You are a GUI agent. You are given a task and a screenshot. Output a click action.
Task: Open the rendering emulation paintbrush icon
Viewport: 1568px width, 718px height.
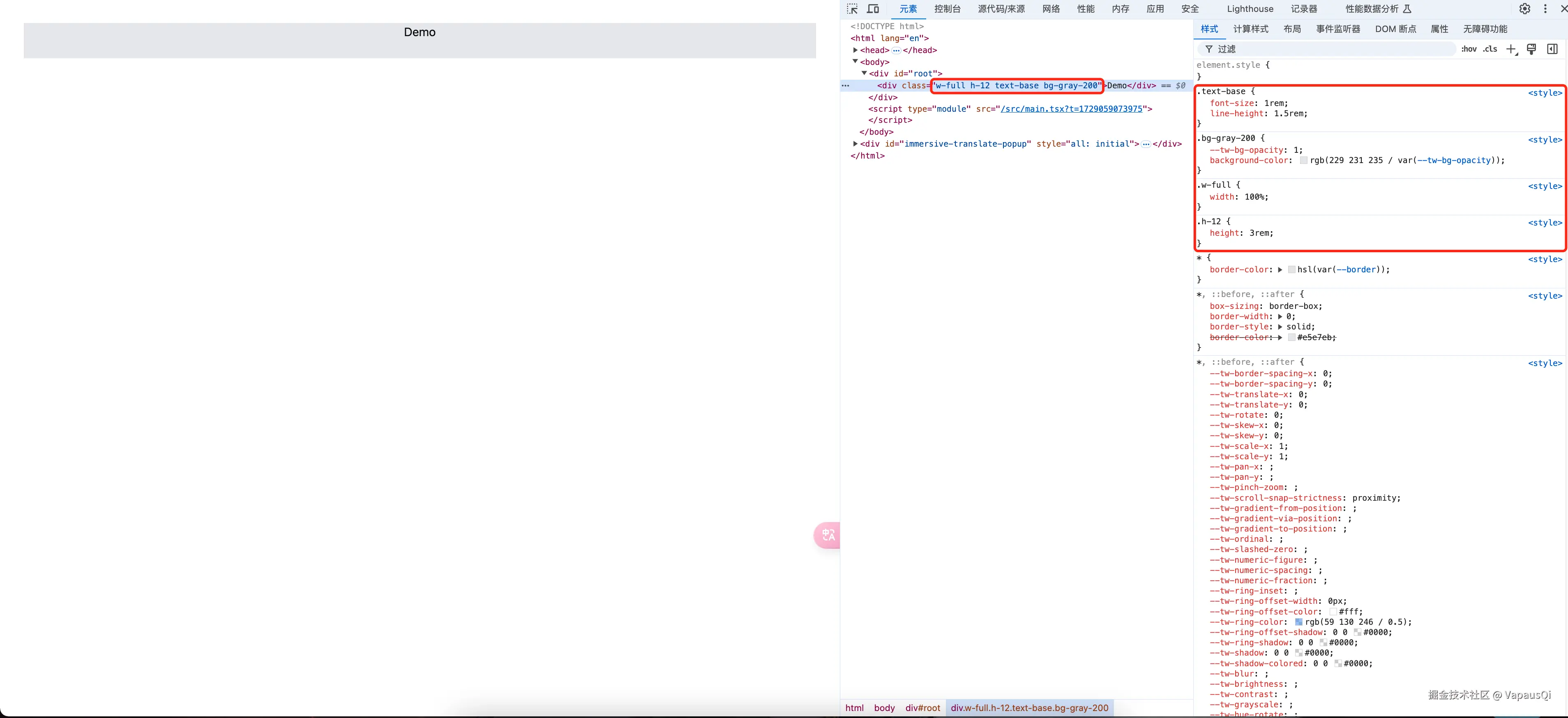click(1531, 49)
